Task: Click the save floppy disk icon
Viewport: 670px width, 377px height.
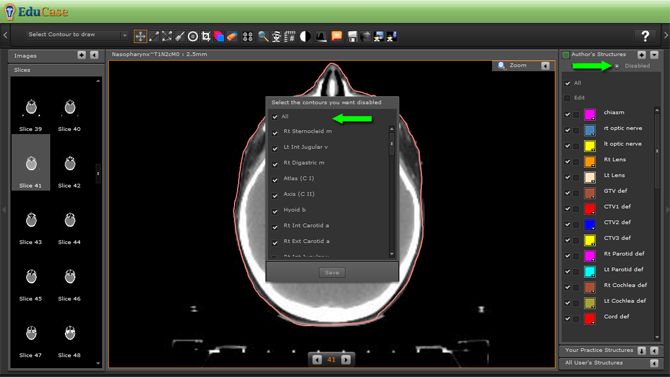Action: coord(352,36)
